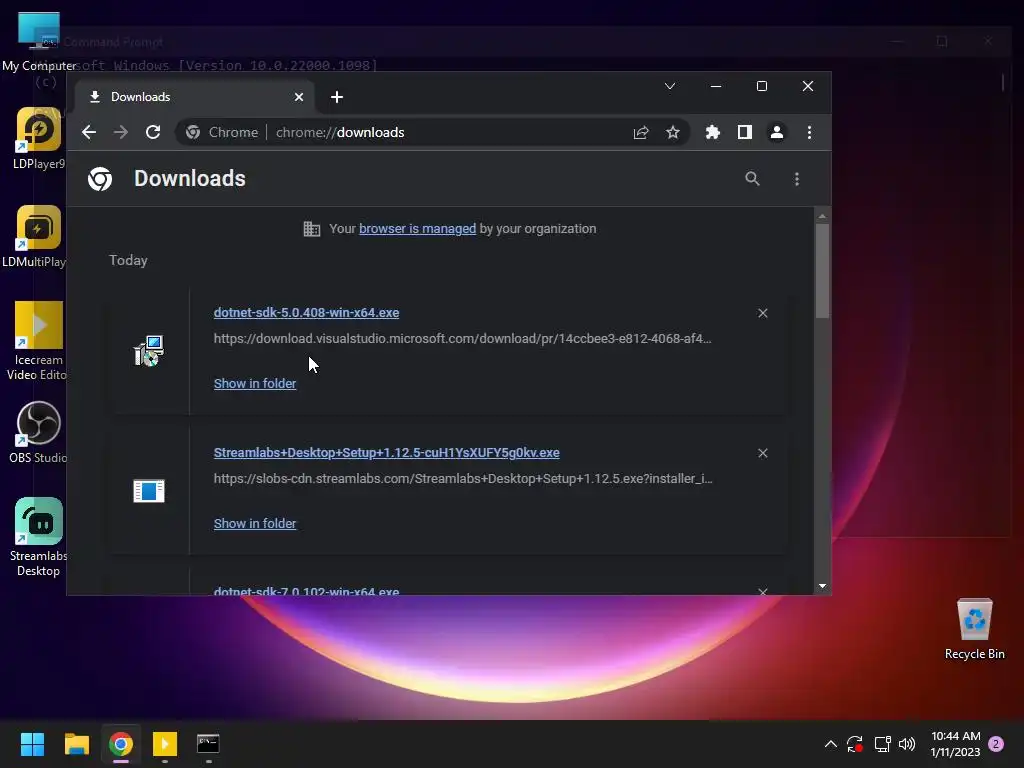Click the scrollbar down arrow
Screen dimensions: 1024x768
[x=822, y=586]
